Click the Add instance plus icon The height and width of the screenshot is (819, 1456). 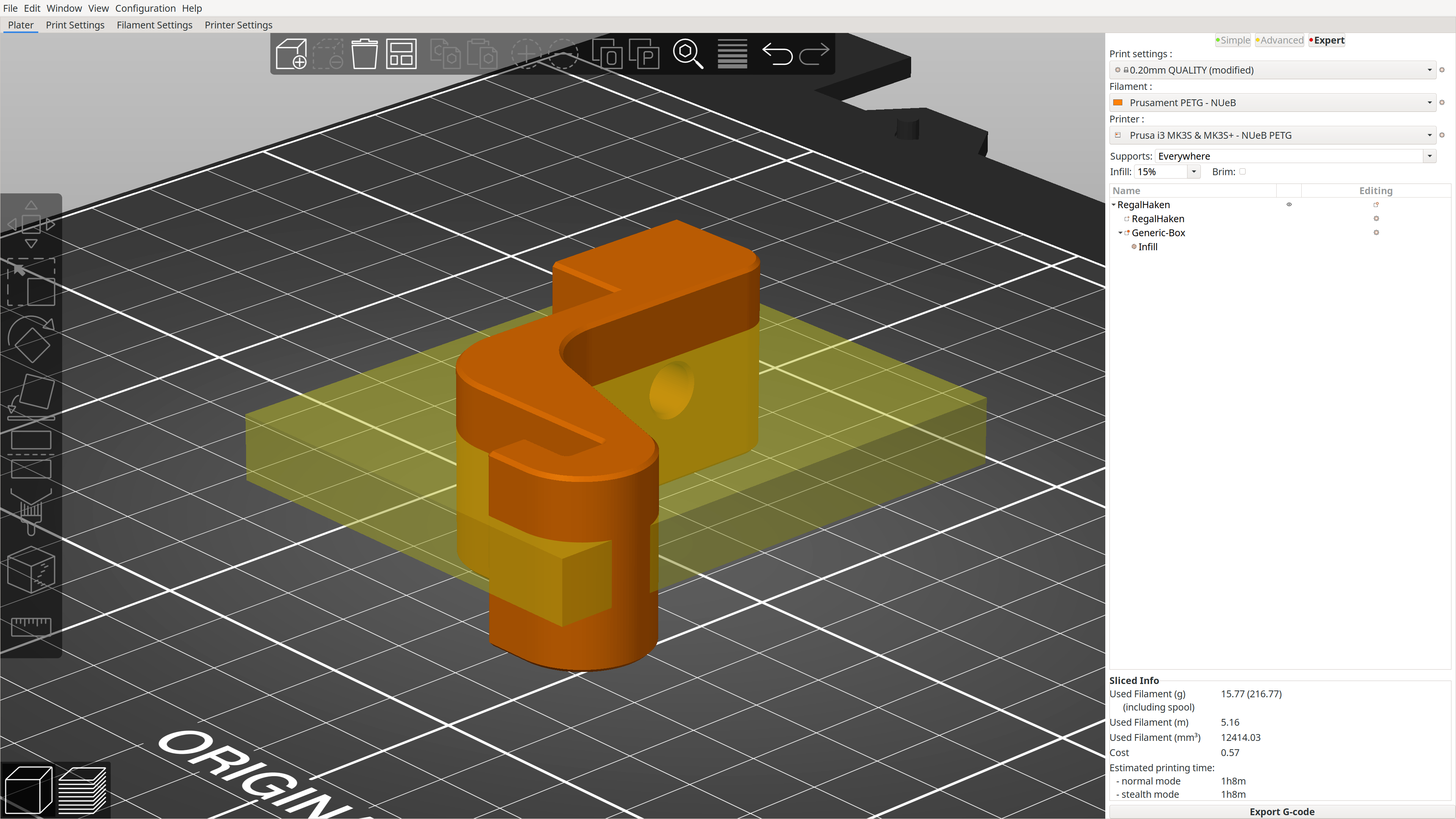(526, 54)
